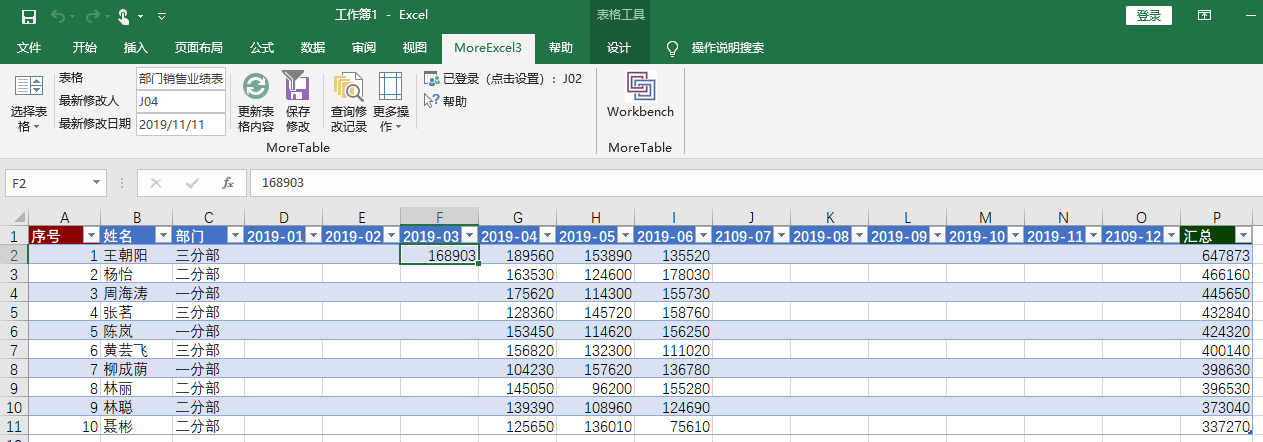Open the 序号 column filter dropdown
Image resolution: width=1263 pixels, height=442 pixels.
[91, 235]
